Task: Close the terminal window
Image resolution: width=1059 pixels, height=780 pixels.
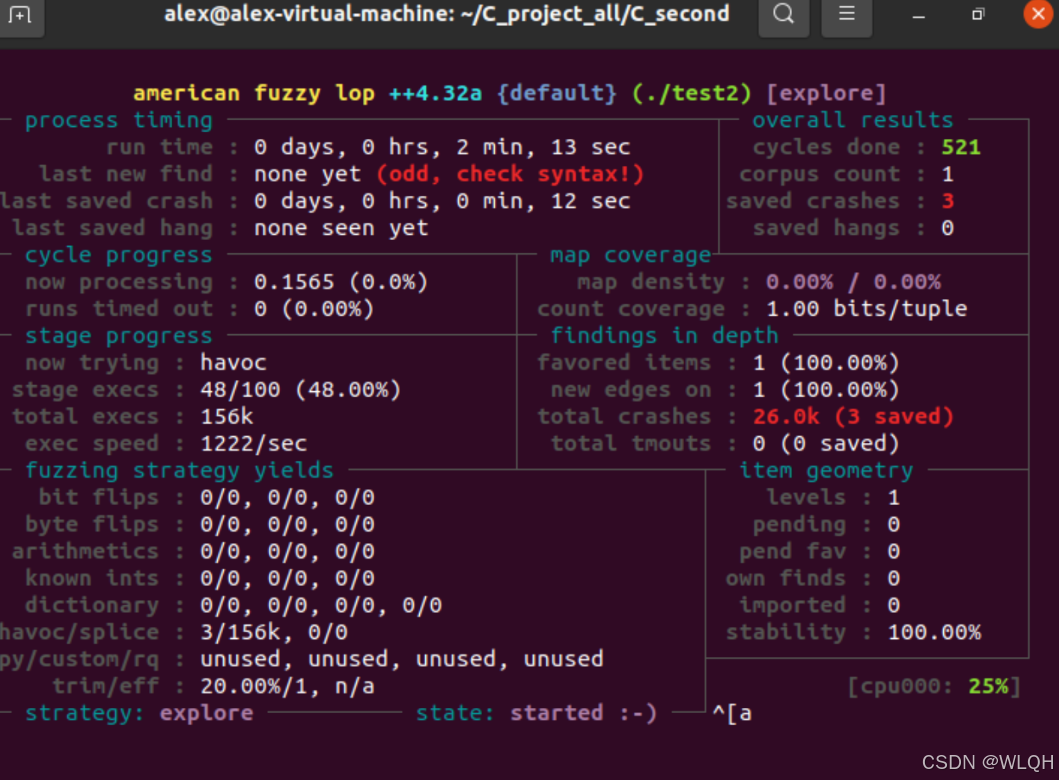Action: point(1038,14)
